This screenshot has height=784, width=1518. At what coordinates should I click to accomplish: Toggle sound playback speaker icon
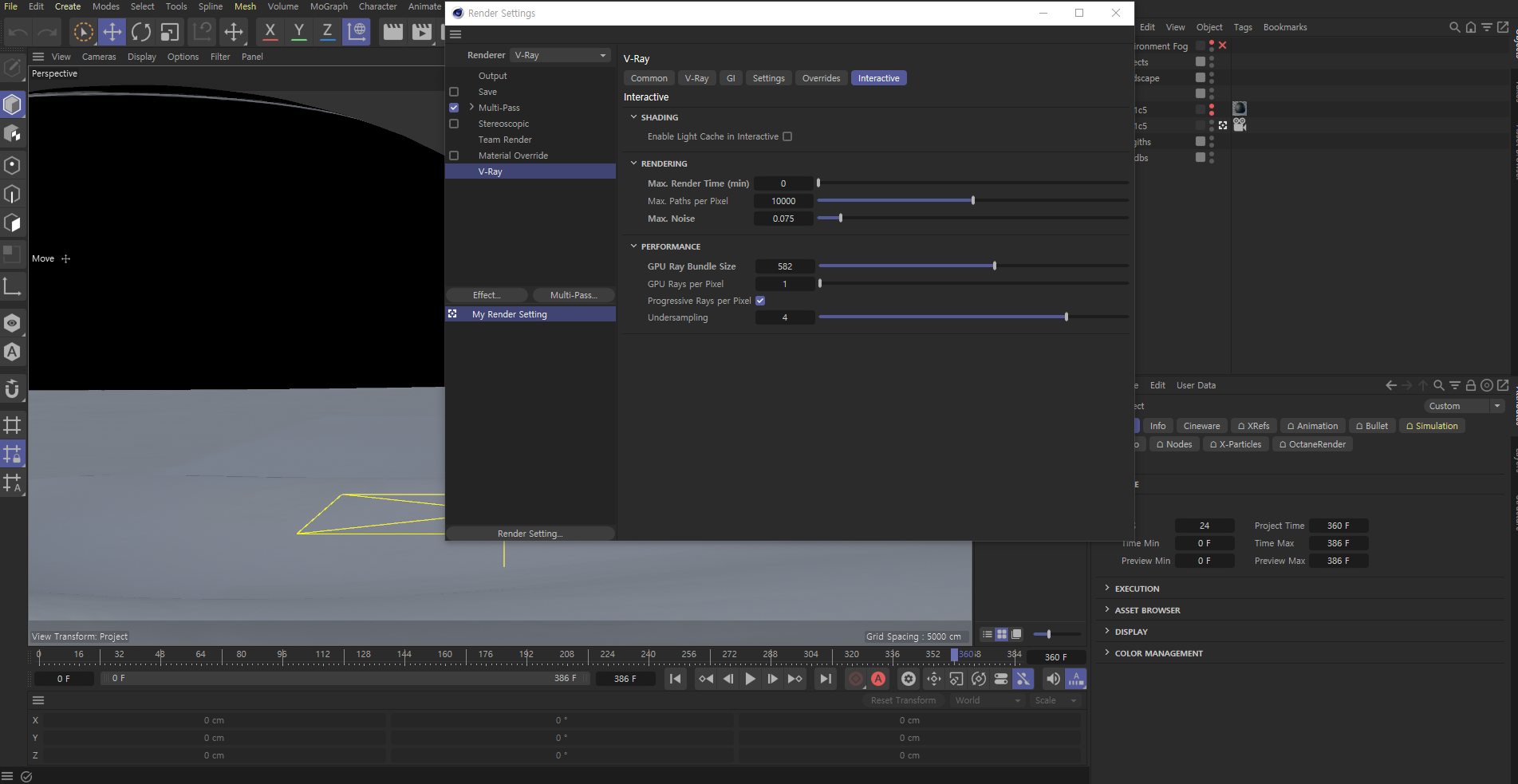[x=1053, y=679]
